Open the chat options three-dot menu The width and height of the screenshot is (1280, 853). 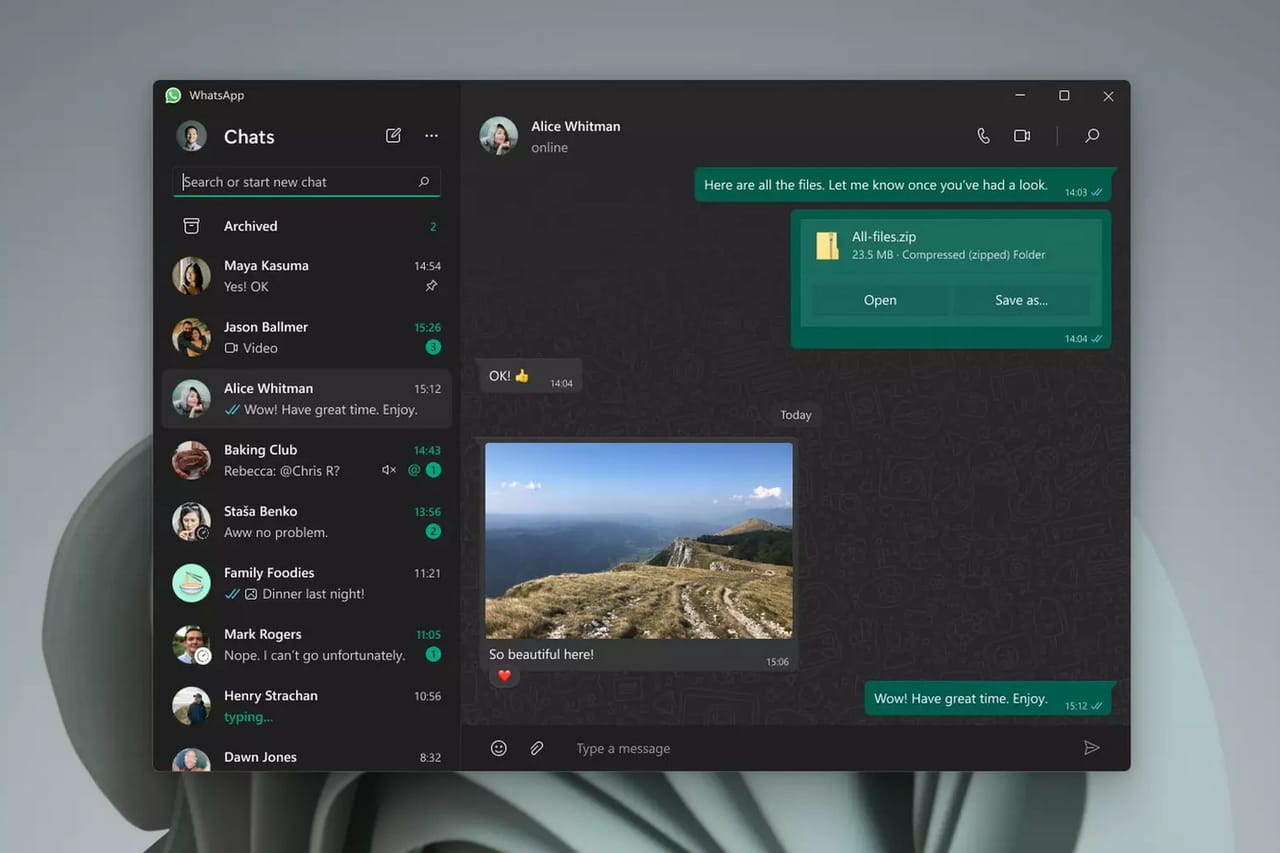(431, 135)
